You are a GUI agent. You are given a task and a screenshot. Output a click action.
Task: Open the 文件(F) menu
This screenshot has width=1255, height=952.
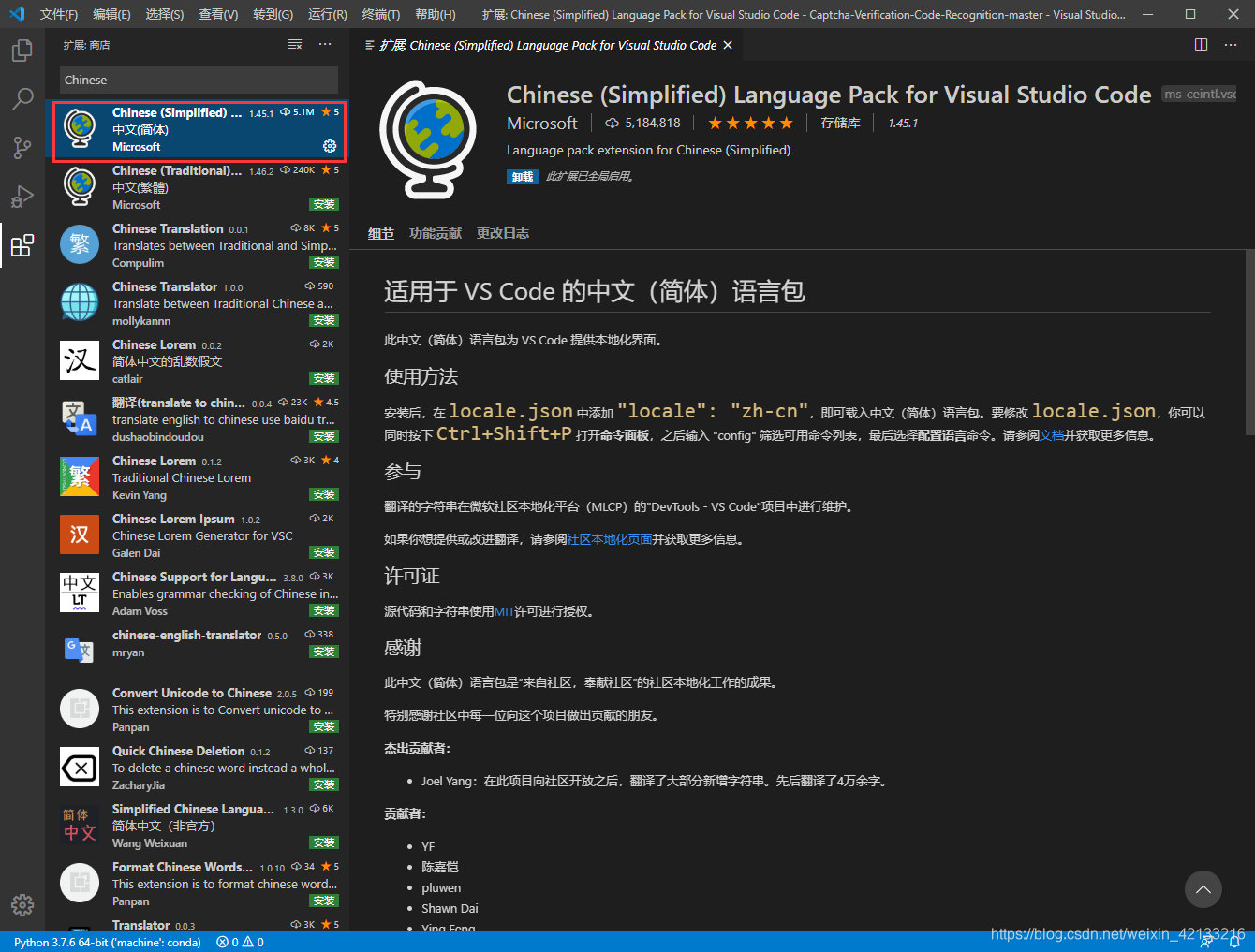pos(58,14)
